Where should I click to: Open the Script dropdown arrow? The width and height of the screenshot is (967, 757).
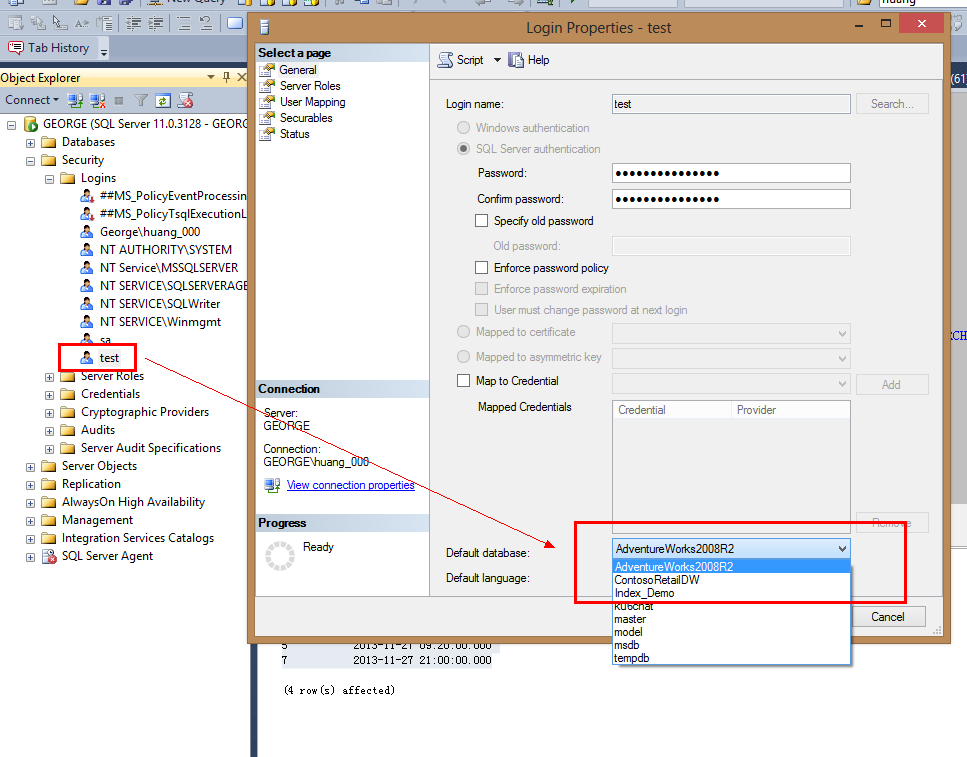(x=497, y=60)
